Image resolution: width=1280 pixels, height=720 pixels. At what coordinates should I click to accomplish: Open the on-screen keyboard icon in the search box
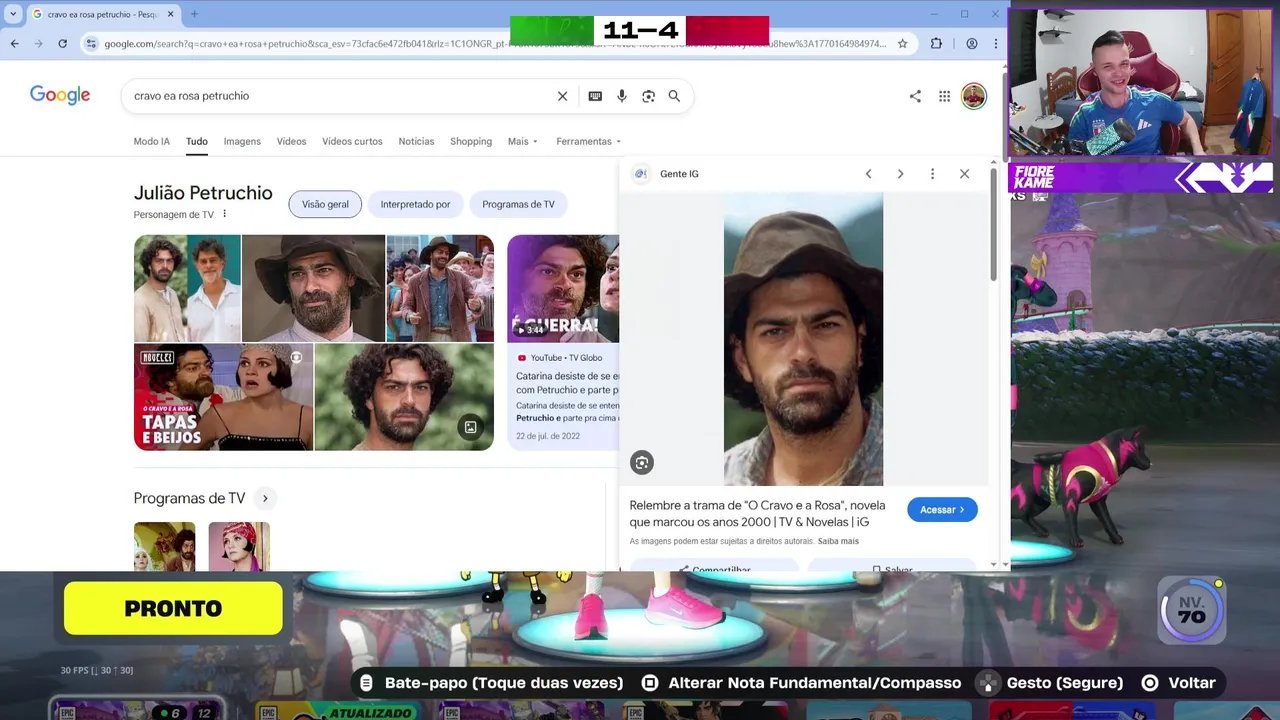[x=595, y=96]
